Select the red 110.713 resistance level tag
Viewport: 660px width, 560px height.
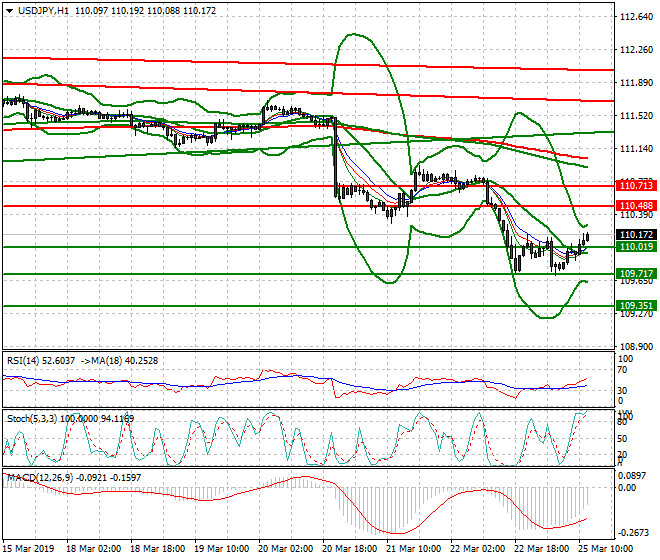point(636,186)
